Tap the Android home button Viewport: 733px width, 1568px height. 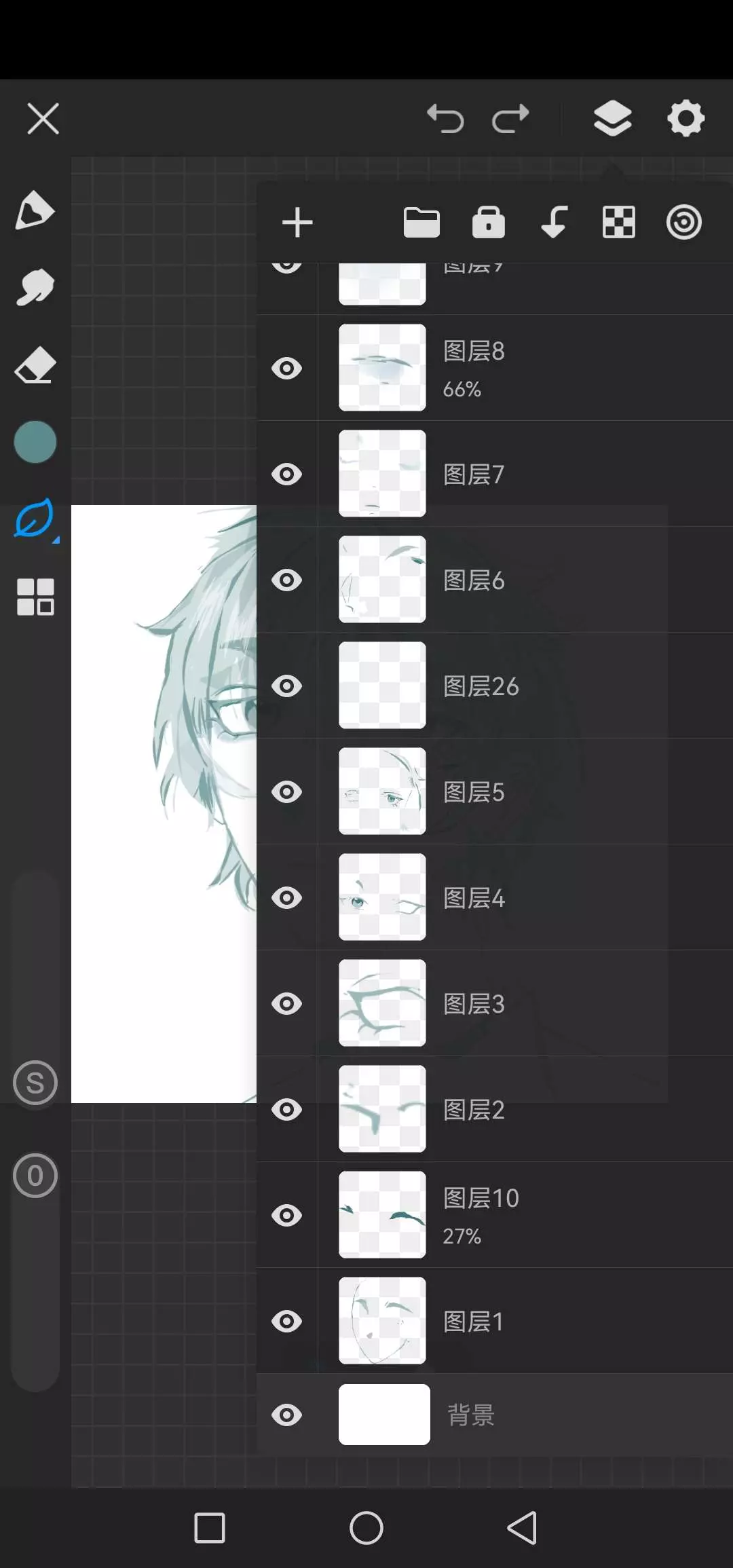(366, 1528)
